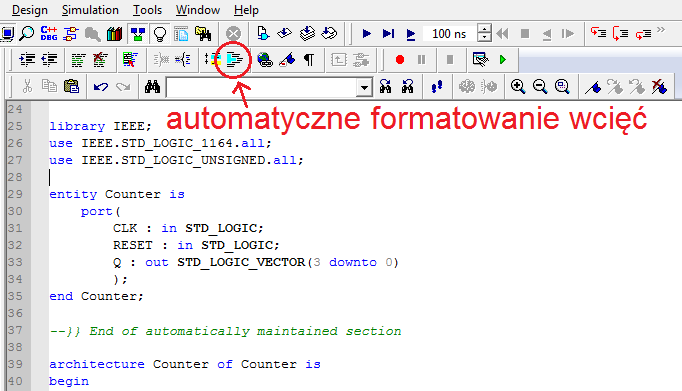This screenshot has height=391, width=682.
Task: Click the entity keyword on line 29
Action: (x=73, y=194)
